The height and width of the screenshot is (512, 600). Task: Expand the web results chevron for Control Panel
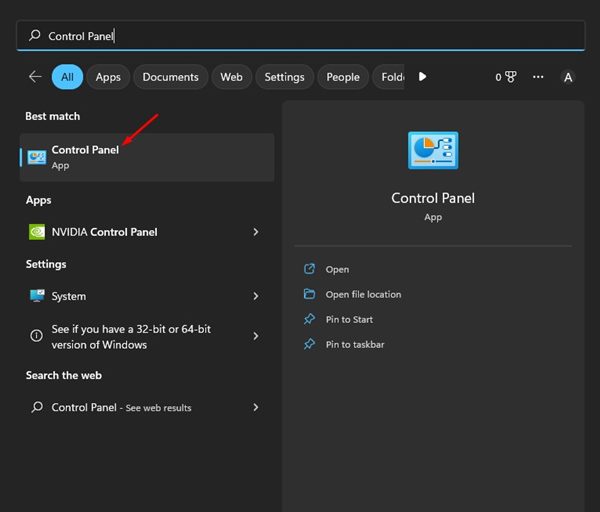[x=256, y=407]
